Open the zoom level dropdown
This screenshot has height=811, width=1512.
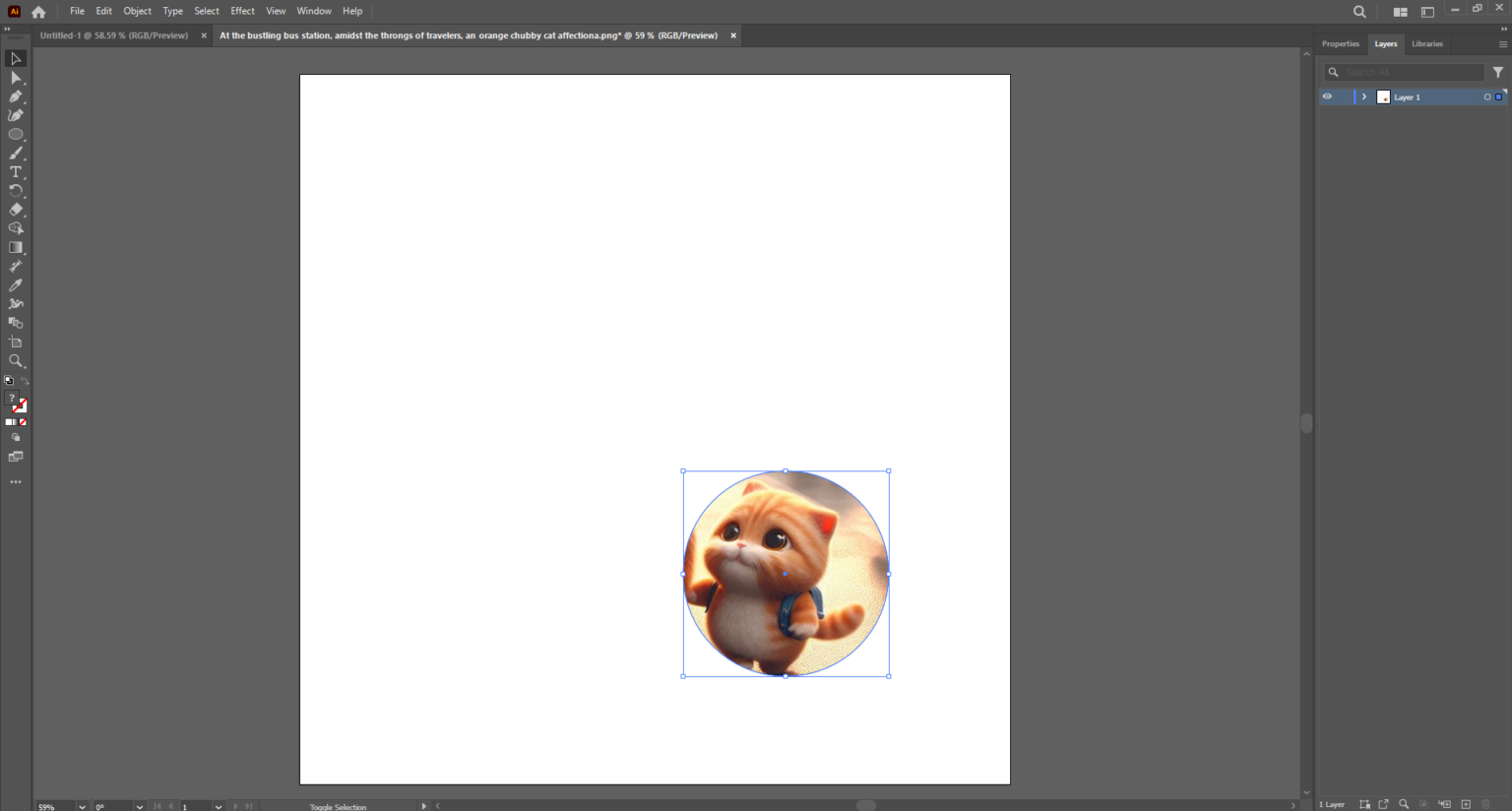coord(84,806)
